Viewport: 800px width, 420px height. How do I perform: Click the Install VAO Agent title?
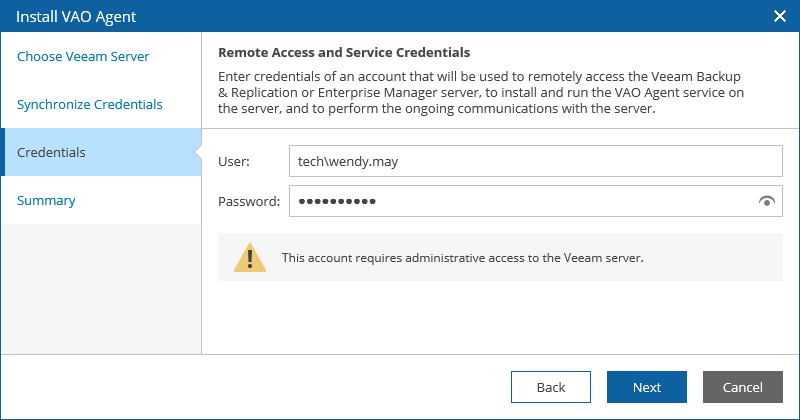click(76, 17)
